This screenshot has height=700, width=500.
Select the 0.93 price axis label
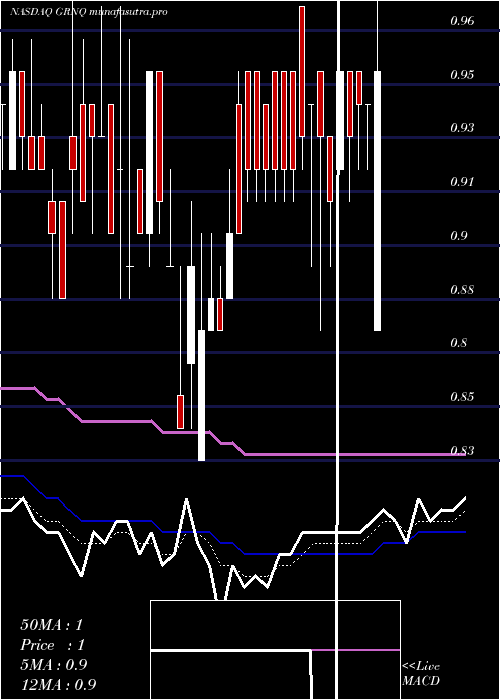coord(462,128)
